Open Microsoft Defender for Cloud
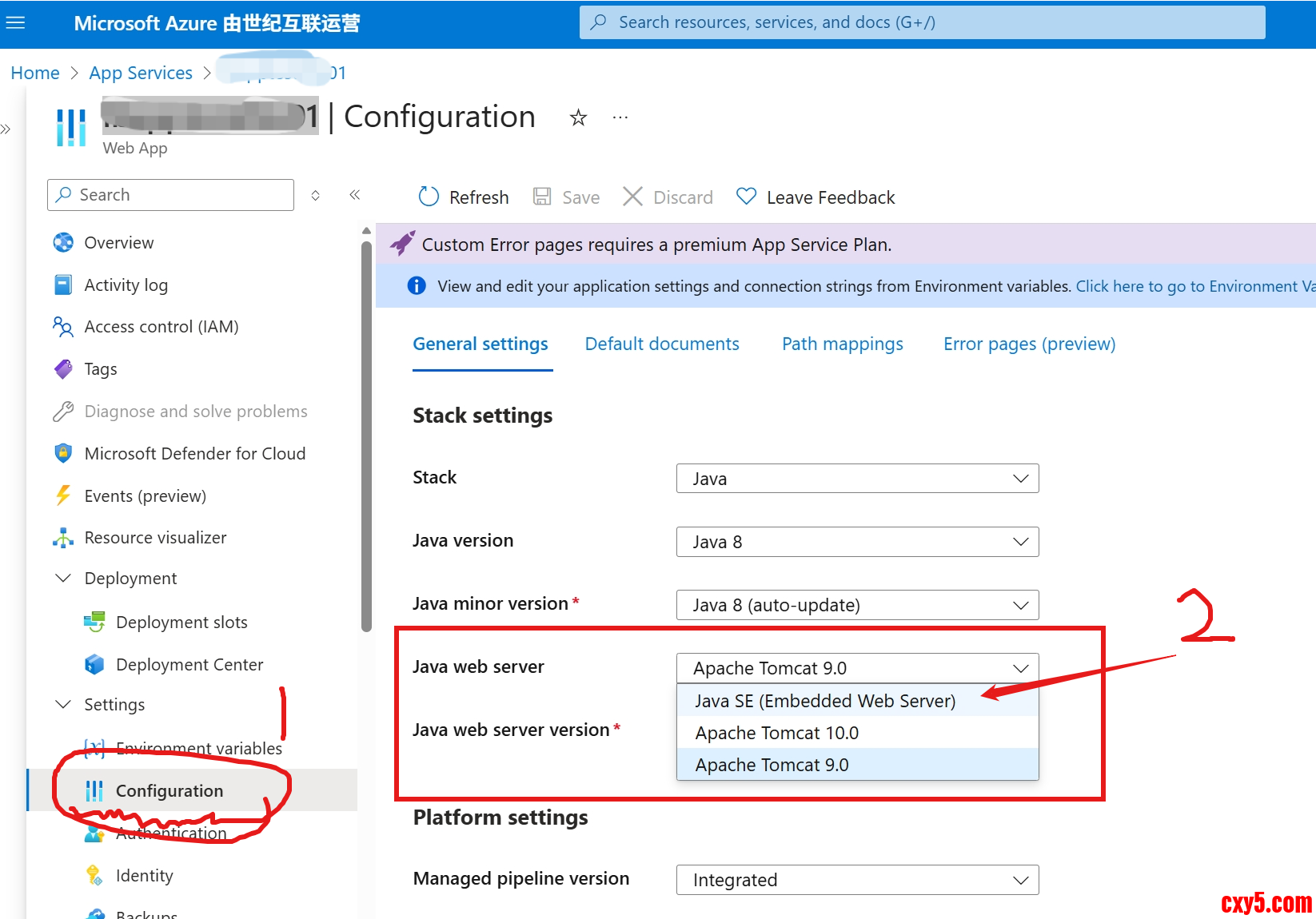The width and height of the screenshot is (1316, 919). click(194, 454)
